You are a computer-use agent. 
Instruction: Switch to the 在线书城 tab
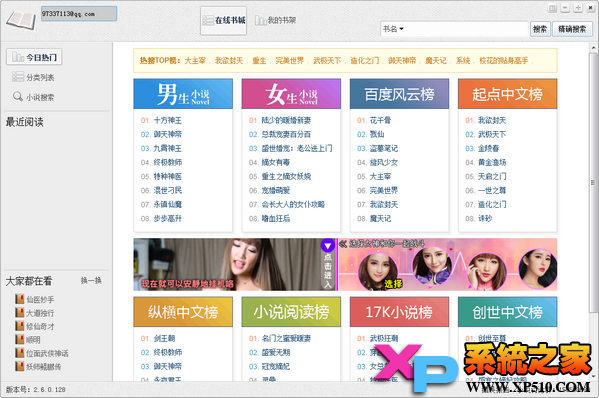224,21
